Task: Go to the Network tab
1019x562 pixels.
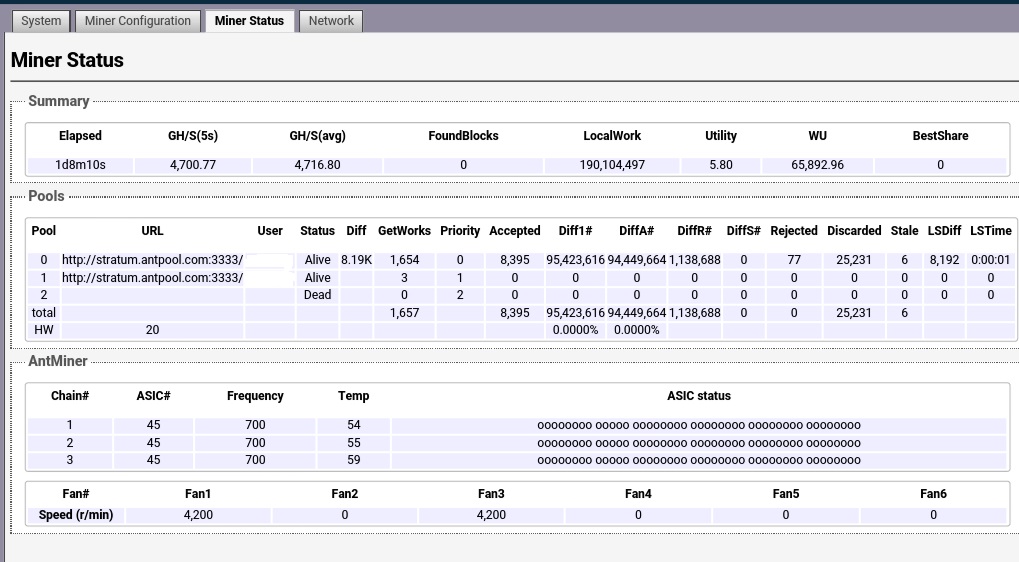Action: click(331, 21)
